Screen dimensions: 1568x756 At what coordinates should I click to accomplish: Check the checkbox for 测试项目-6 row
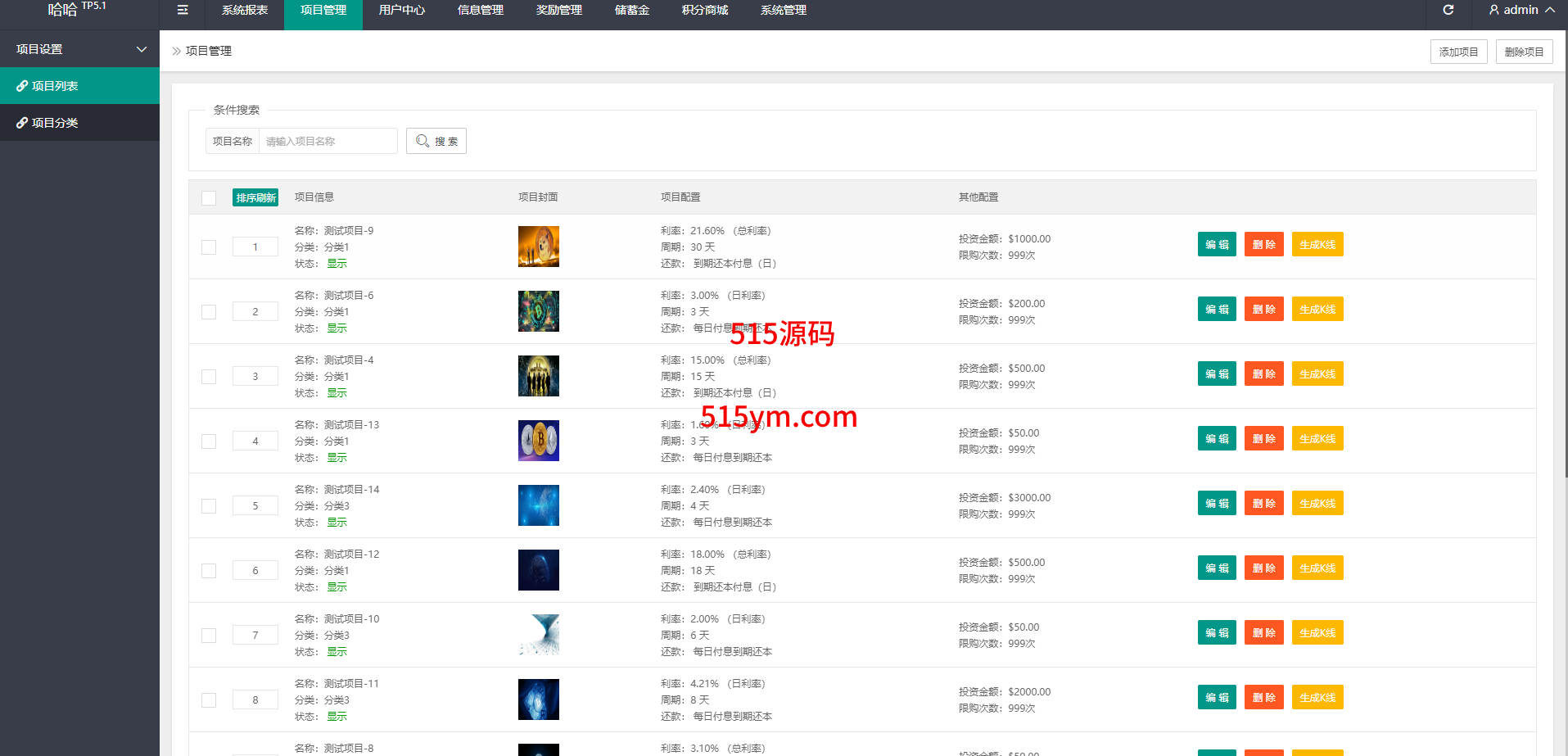pos(209,312)
